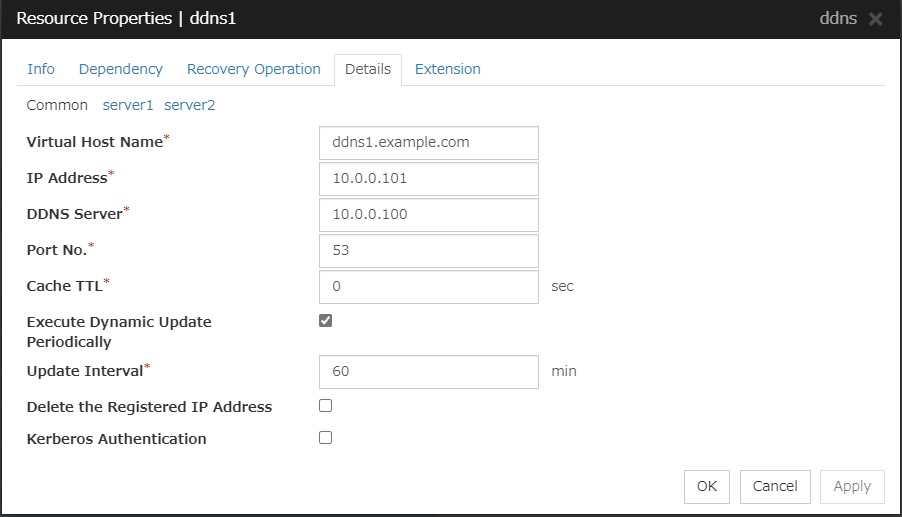Screen dimensions: 902x517
Task: Click the Cache TTL input
Action: [x=428, y=286]
